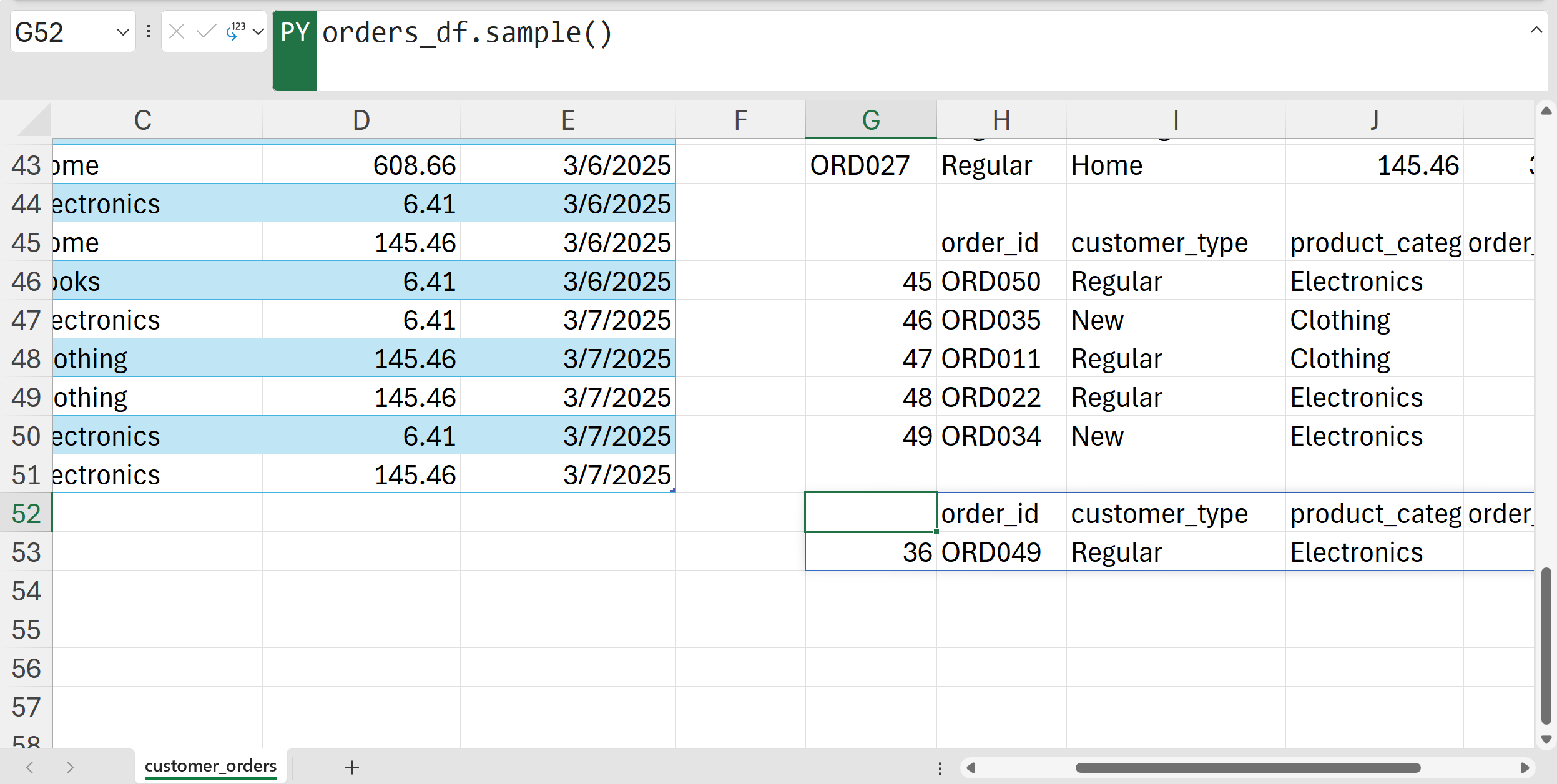The height and width of the screenshot is (784, 1557).
Task: Expand the Python output type dropdown
Action: click(x=258, y=31)
